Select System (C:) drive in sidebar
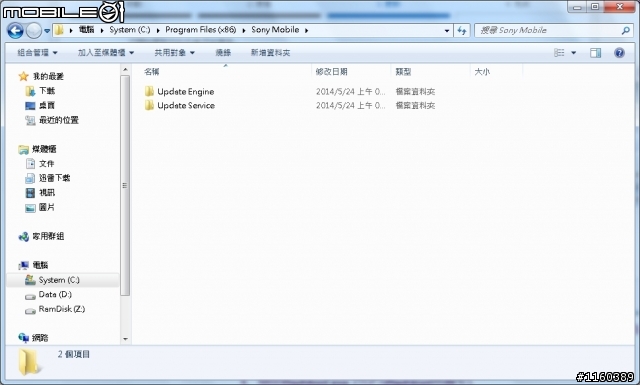The width and height of the screenshot is (640, 385). coord(59,280)
